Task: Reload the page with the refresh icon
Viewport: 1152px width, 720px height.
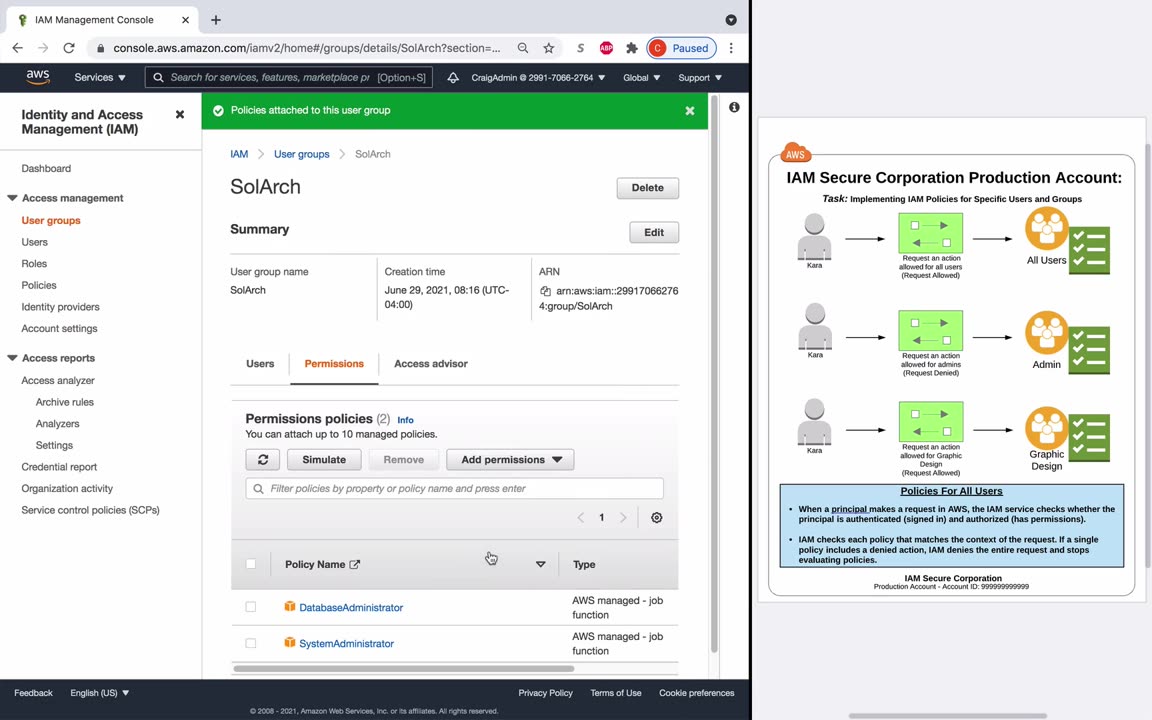Action: point(69,48)
